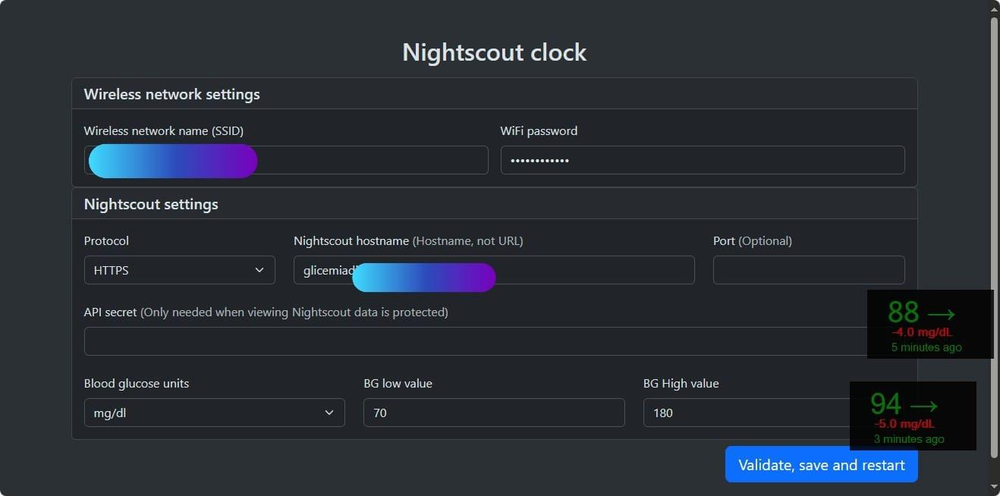Image resolution: width=1000 pixels, height=496 pixels.
Task: Click the Nightscout clock page title
Action: click(x=494, y=52)
